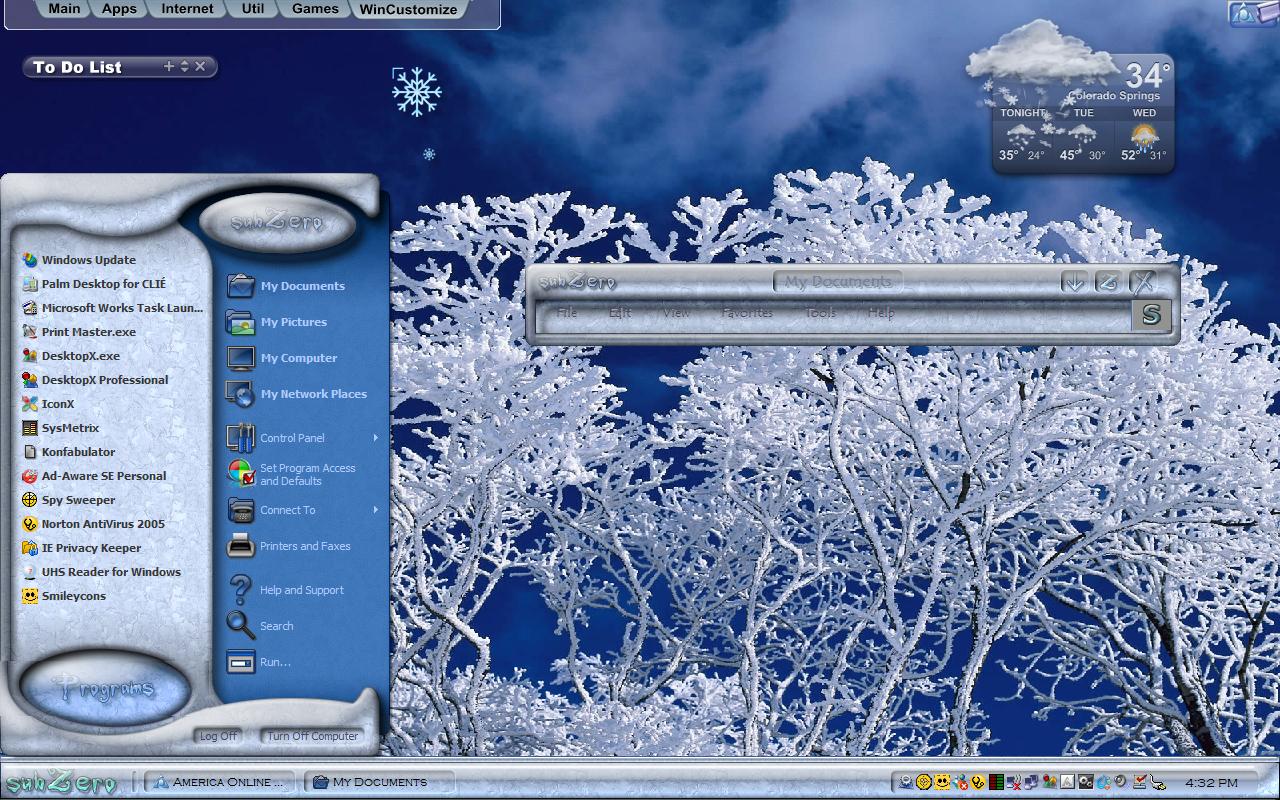The image size is (1280, 800).
Task: Expand the Connect To submenu arrow
Action: point(376,510)
